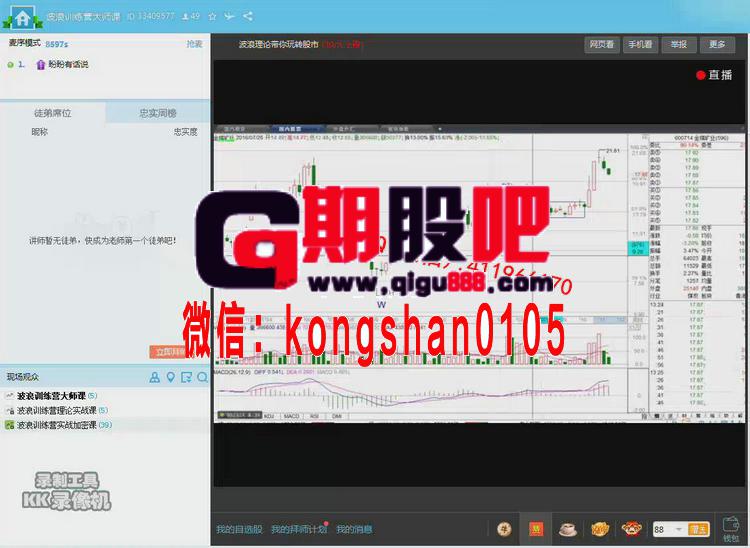Click the user icon in 现场观众 bar
The height and width of the screenshot is (548, 750).
coord(154,377)
